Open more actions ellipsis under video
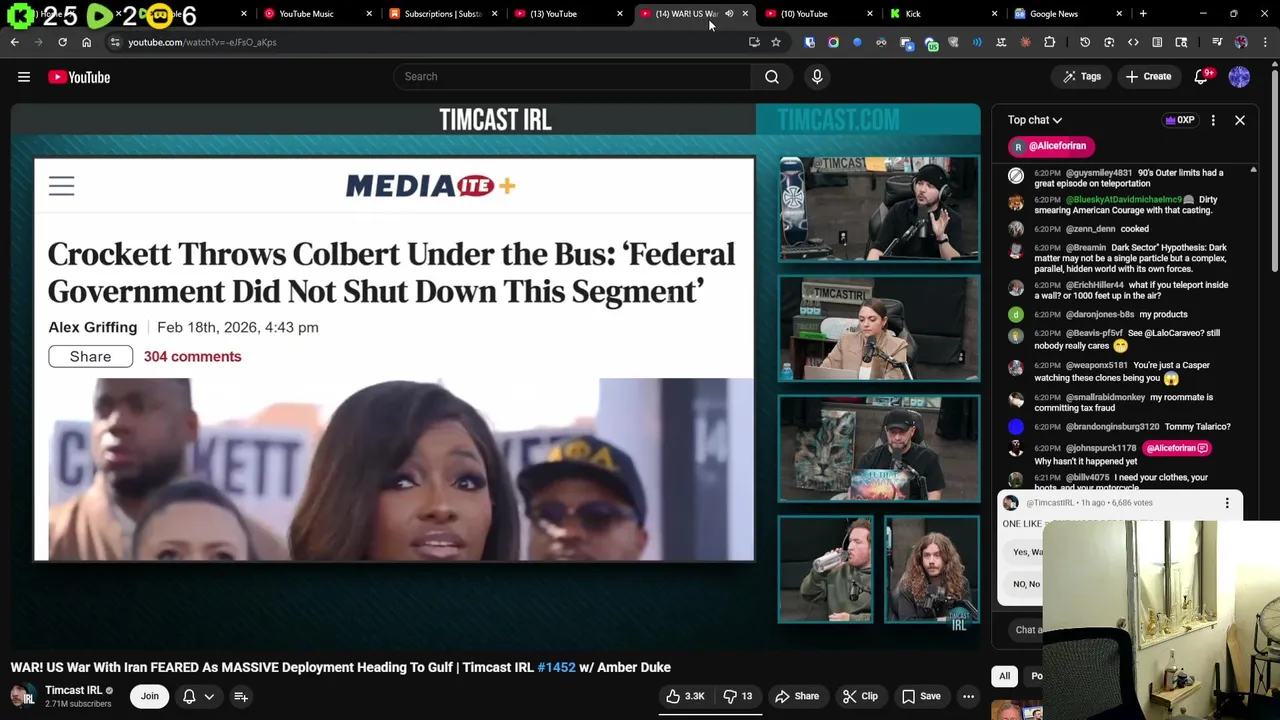Viewport: 1280px width, 720px height. pyautogui.click(x=968, y=696)
